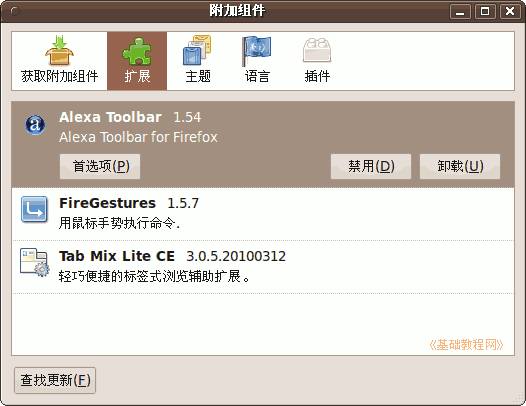Click the Alexa Toolbar logo icon
The image size is (526, 406).
[35, 125]
